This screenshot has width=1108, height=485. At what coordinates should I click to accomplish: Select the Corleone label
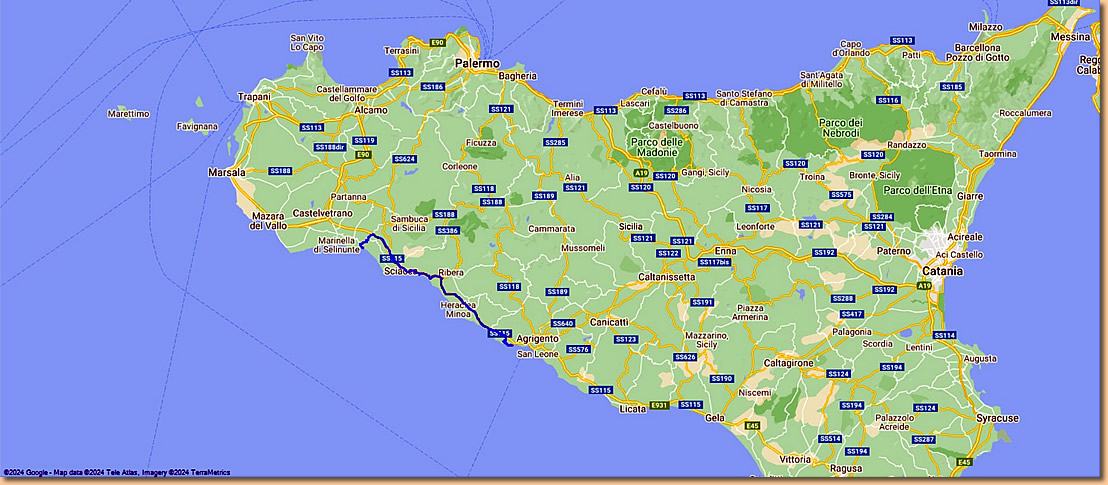(x=460, y=167)
